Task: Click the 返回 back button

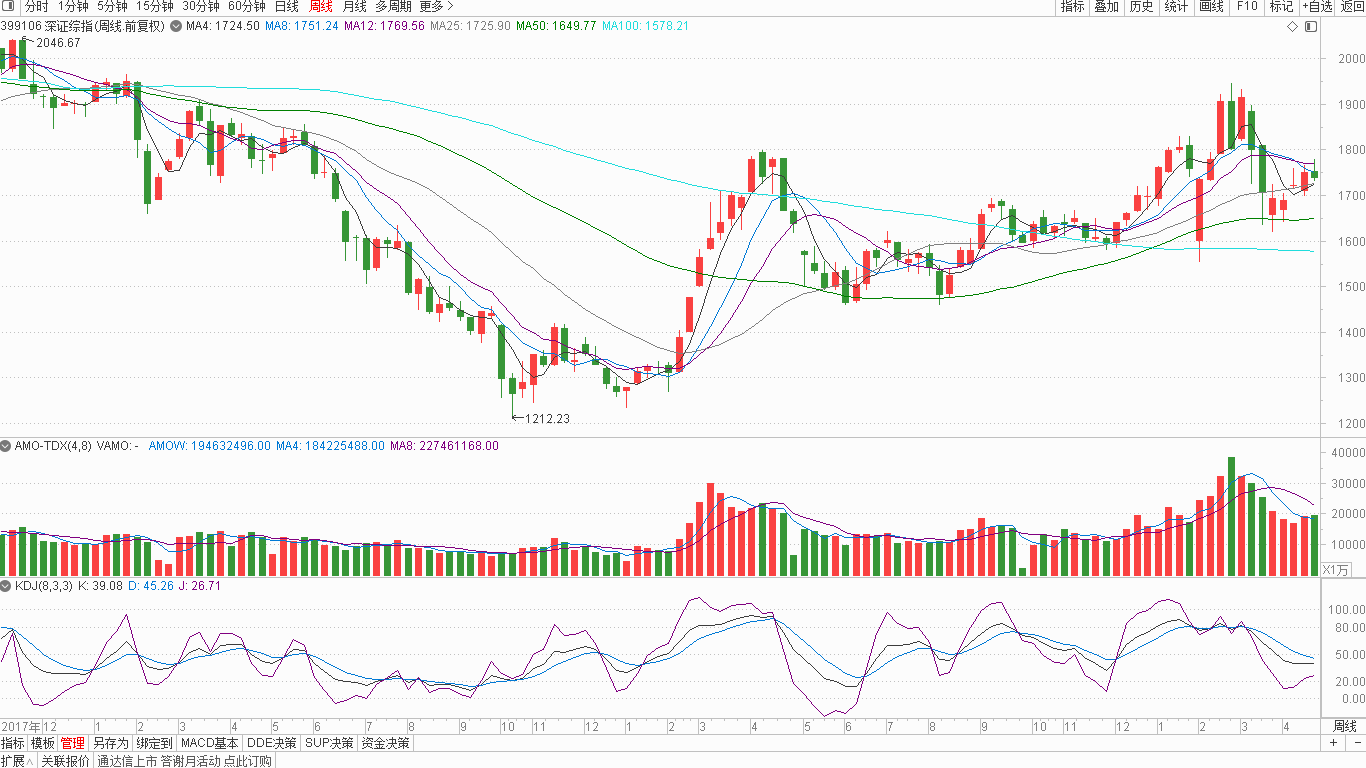Action: 1351,6
